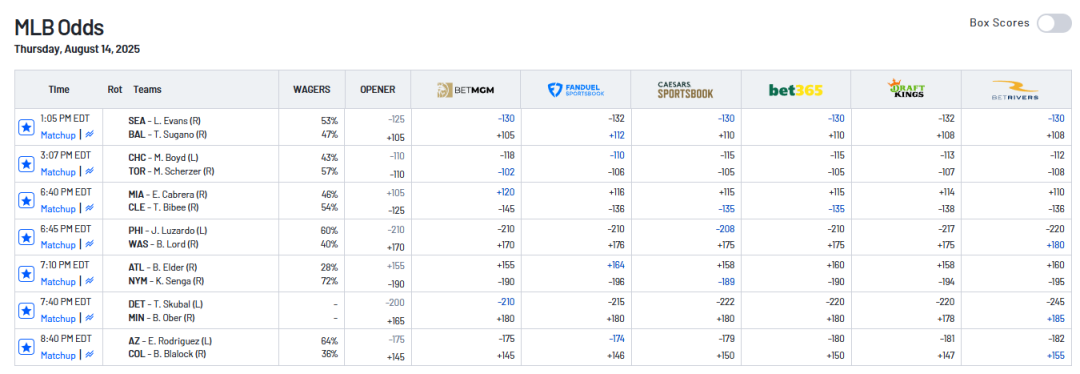Select BetMGM -130 odds for SEA
The width and height of the screenshot is (1080, 374).
click(x=506, y=118)
